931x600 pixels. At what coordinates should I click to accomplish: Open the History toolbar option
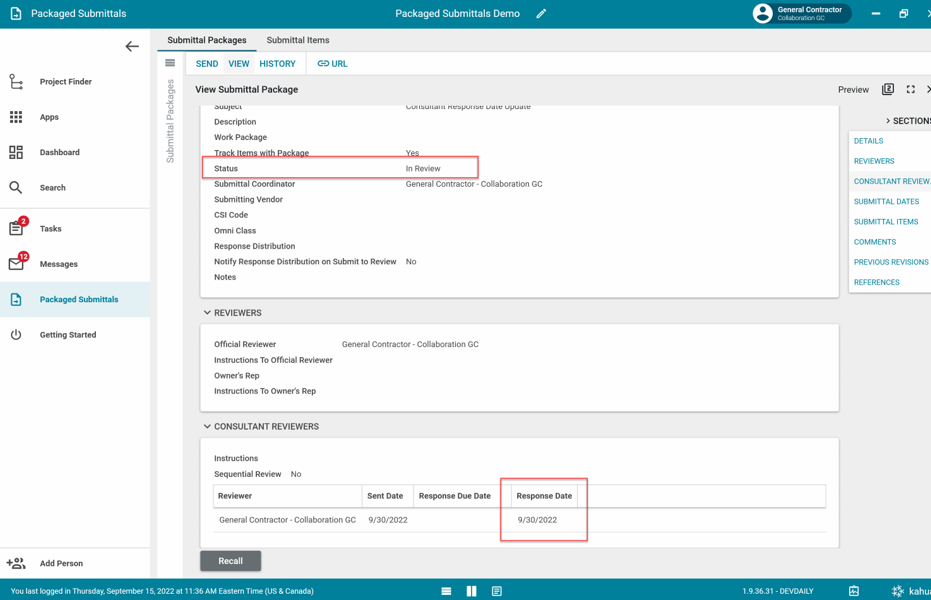277,64
